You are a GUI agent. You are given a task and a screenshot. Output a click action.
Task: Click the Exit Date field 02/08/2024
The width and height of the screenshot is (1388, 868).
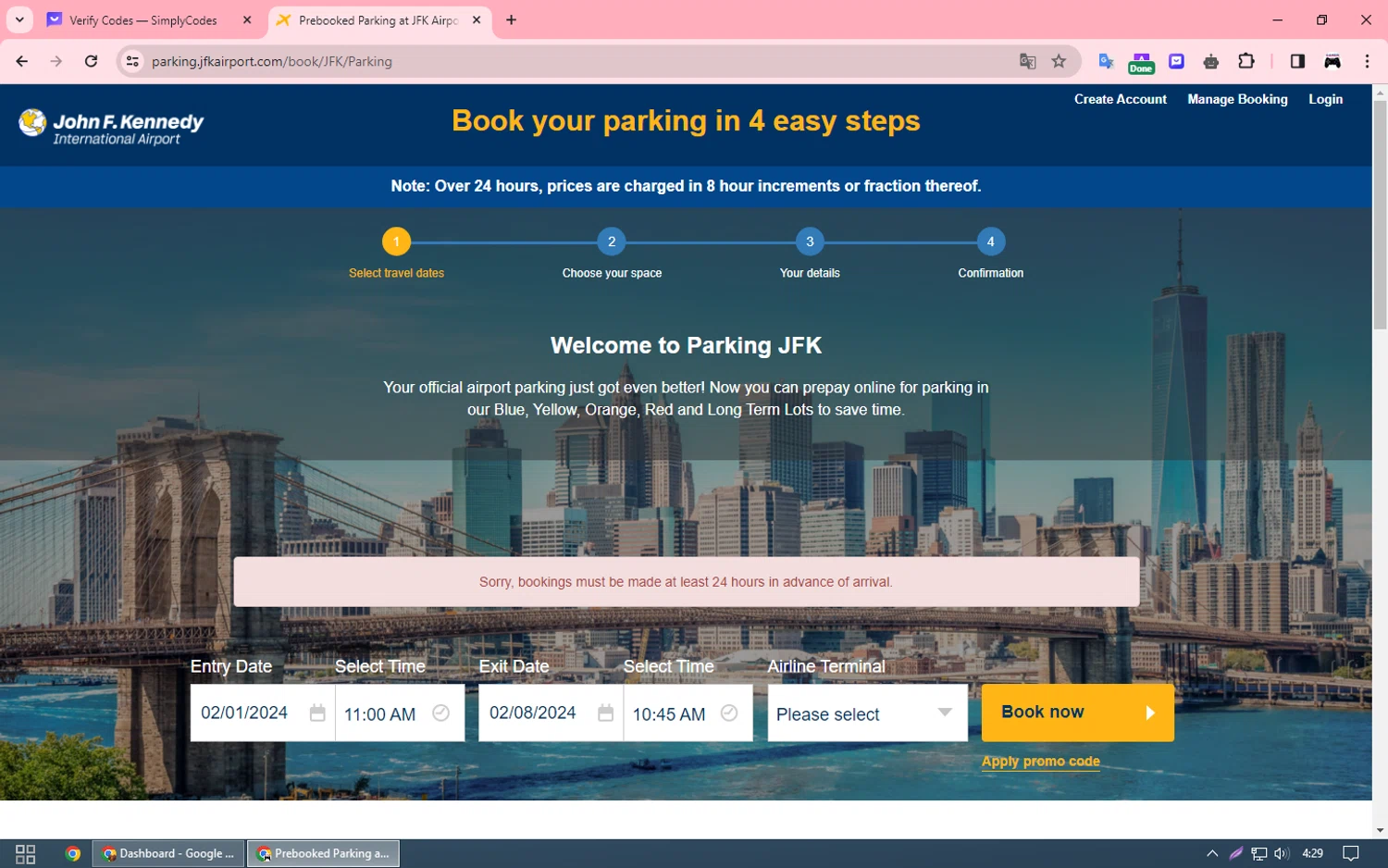[551, 713]
